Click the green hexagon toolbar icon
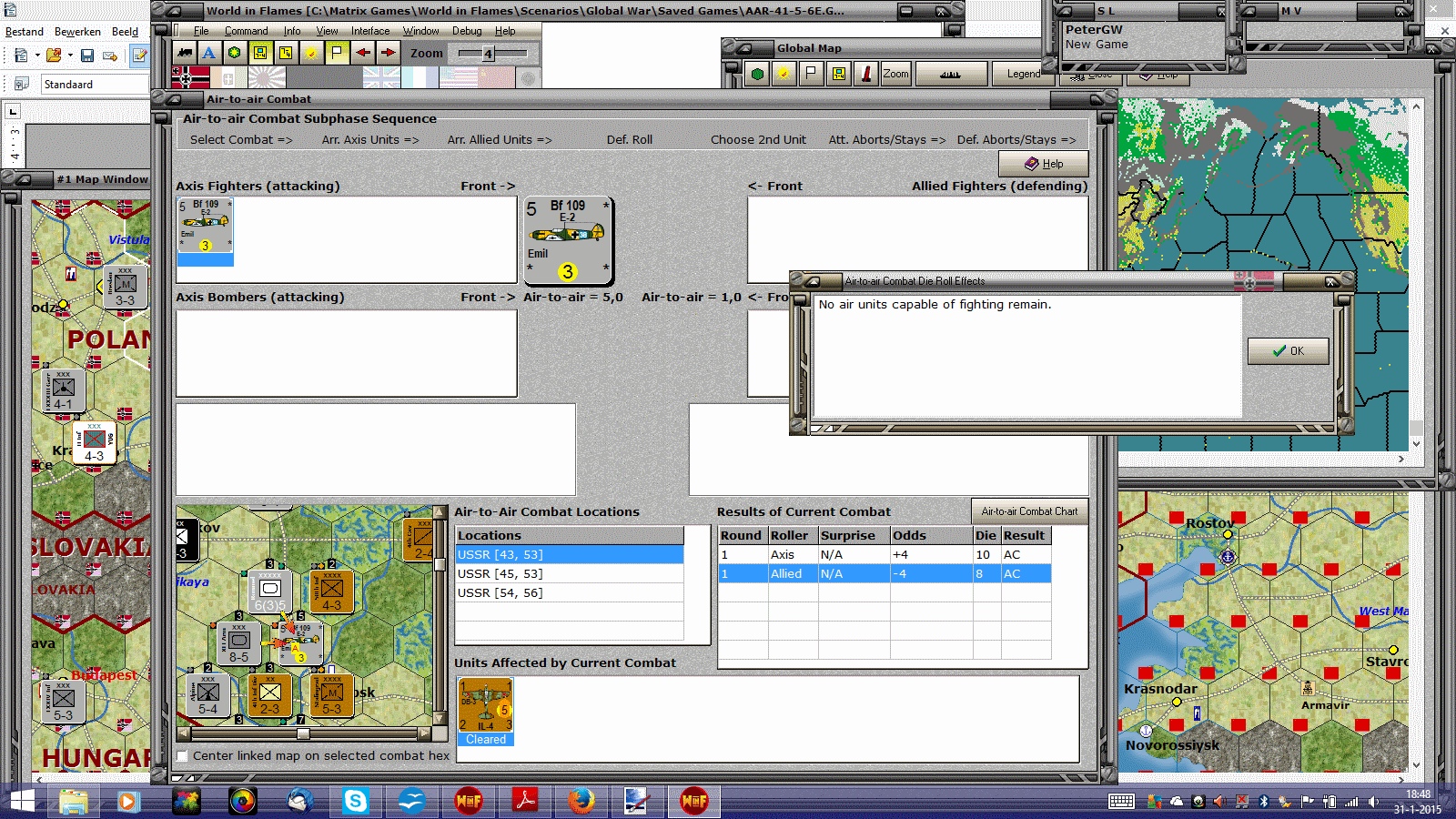 235,53
